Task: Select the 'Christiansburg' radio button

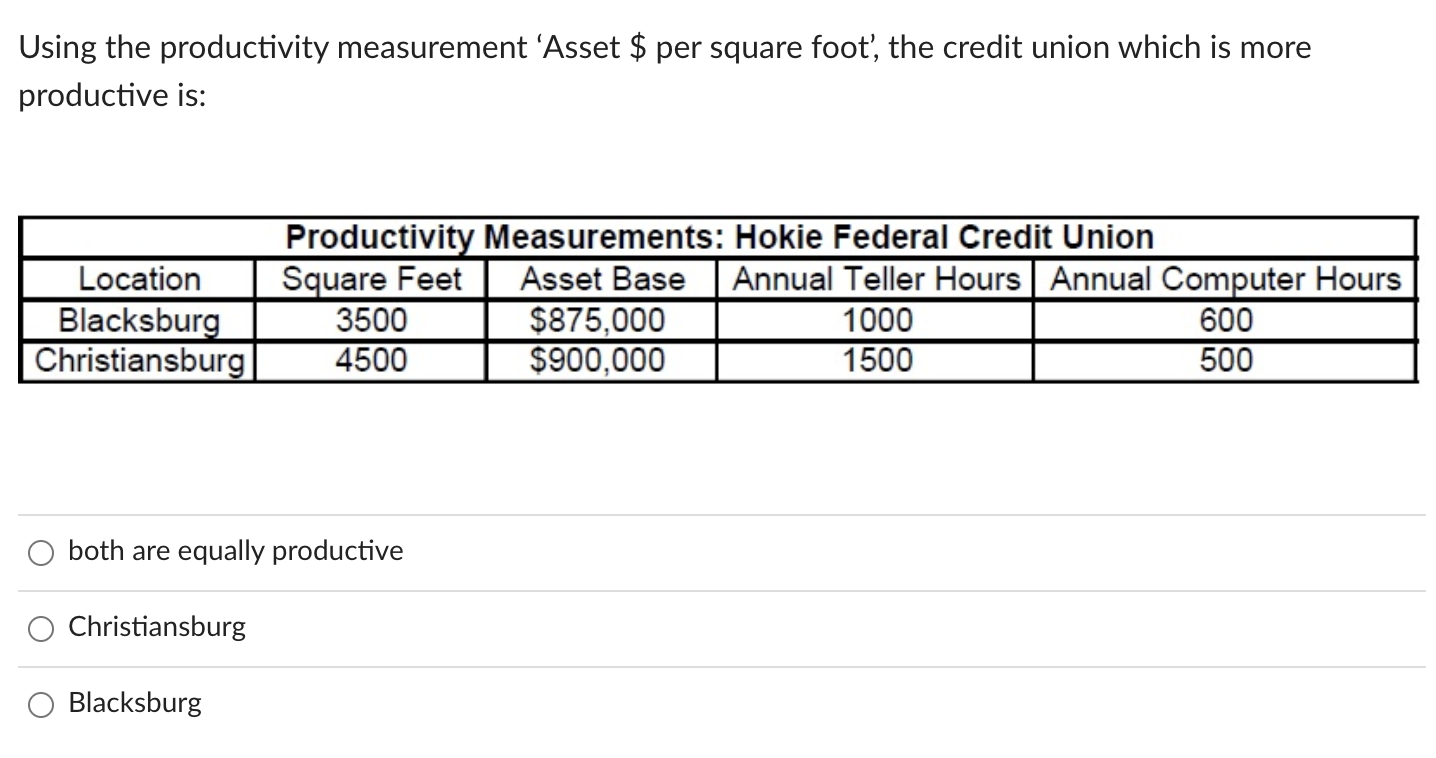Action: pyautogui.click(x=40, y=628)
